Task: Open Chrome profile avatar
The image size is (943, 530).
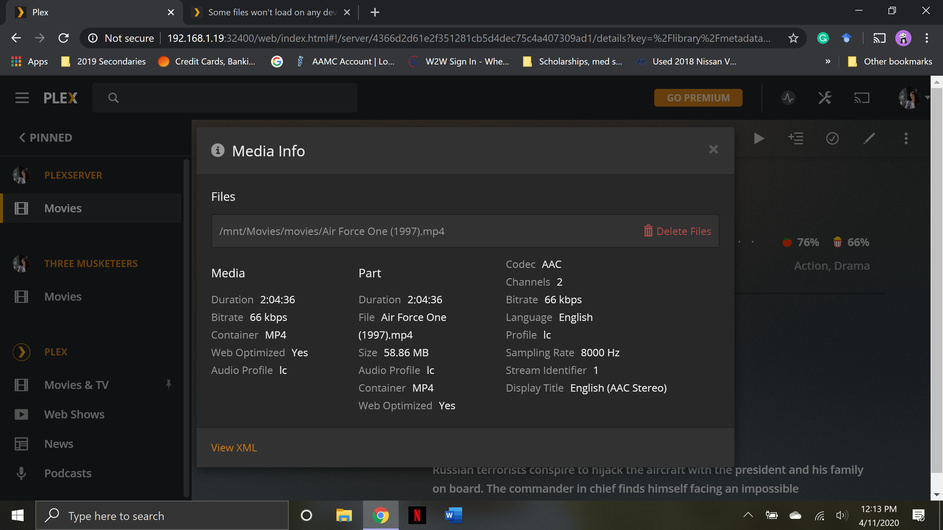Action: 903,38
